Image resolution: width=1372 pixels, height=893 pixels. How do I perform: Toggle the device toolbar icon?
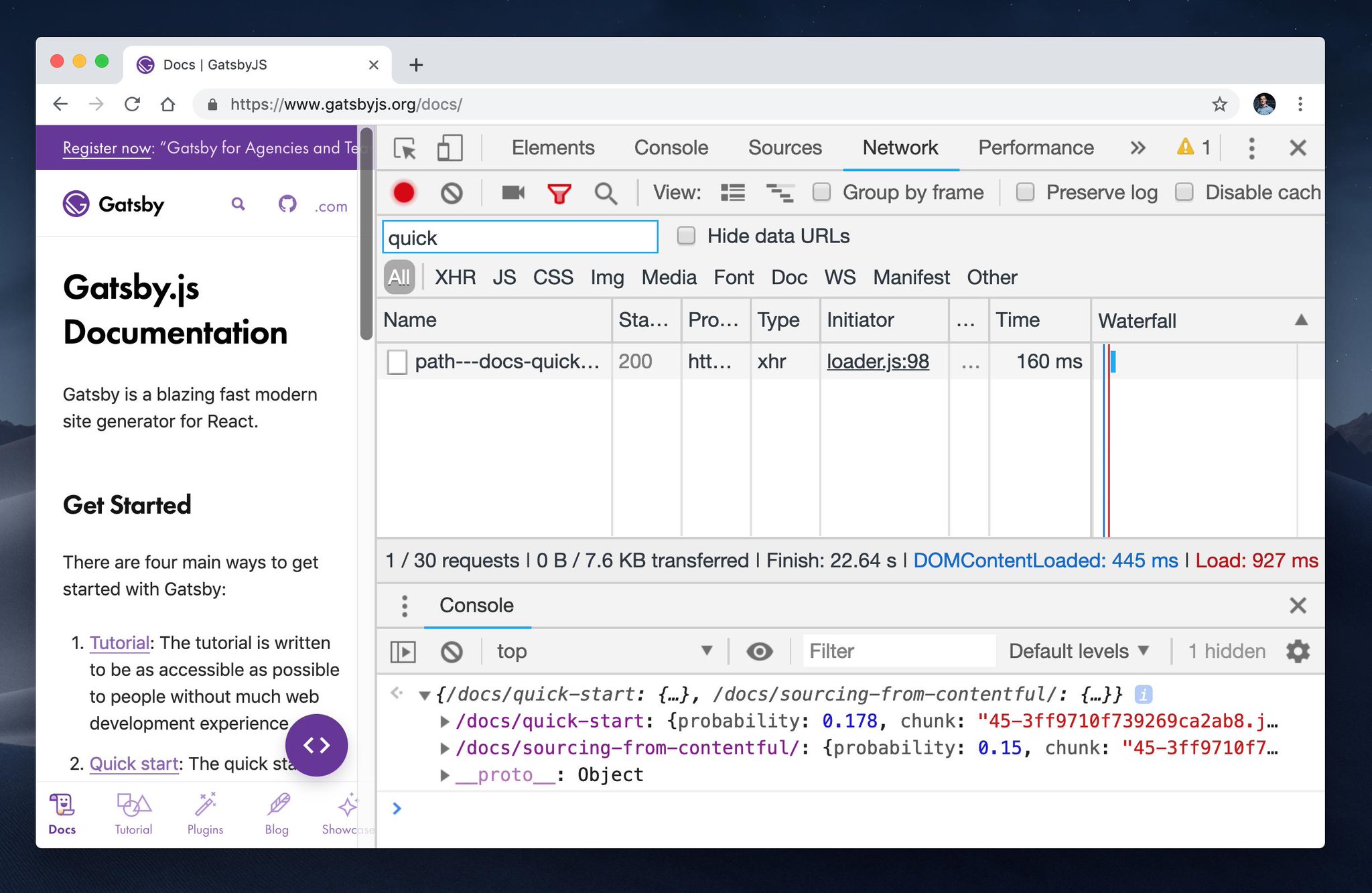pyautogui.click(x=450, y=148)
